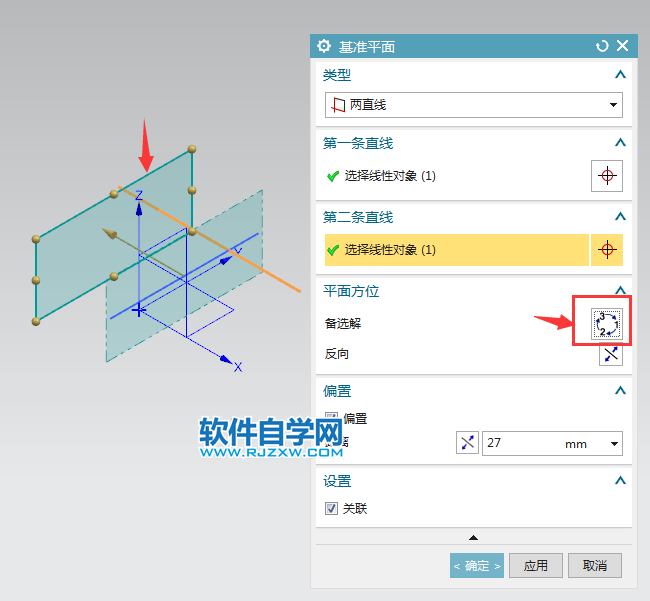Toggle the 偏置 offset checkbox
Image resolution: width=650 pixels, height=601 pixels.
coord(331,418)
